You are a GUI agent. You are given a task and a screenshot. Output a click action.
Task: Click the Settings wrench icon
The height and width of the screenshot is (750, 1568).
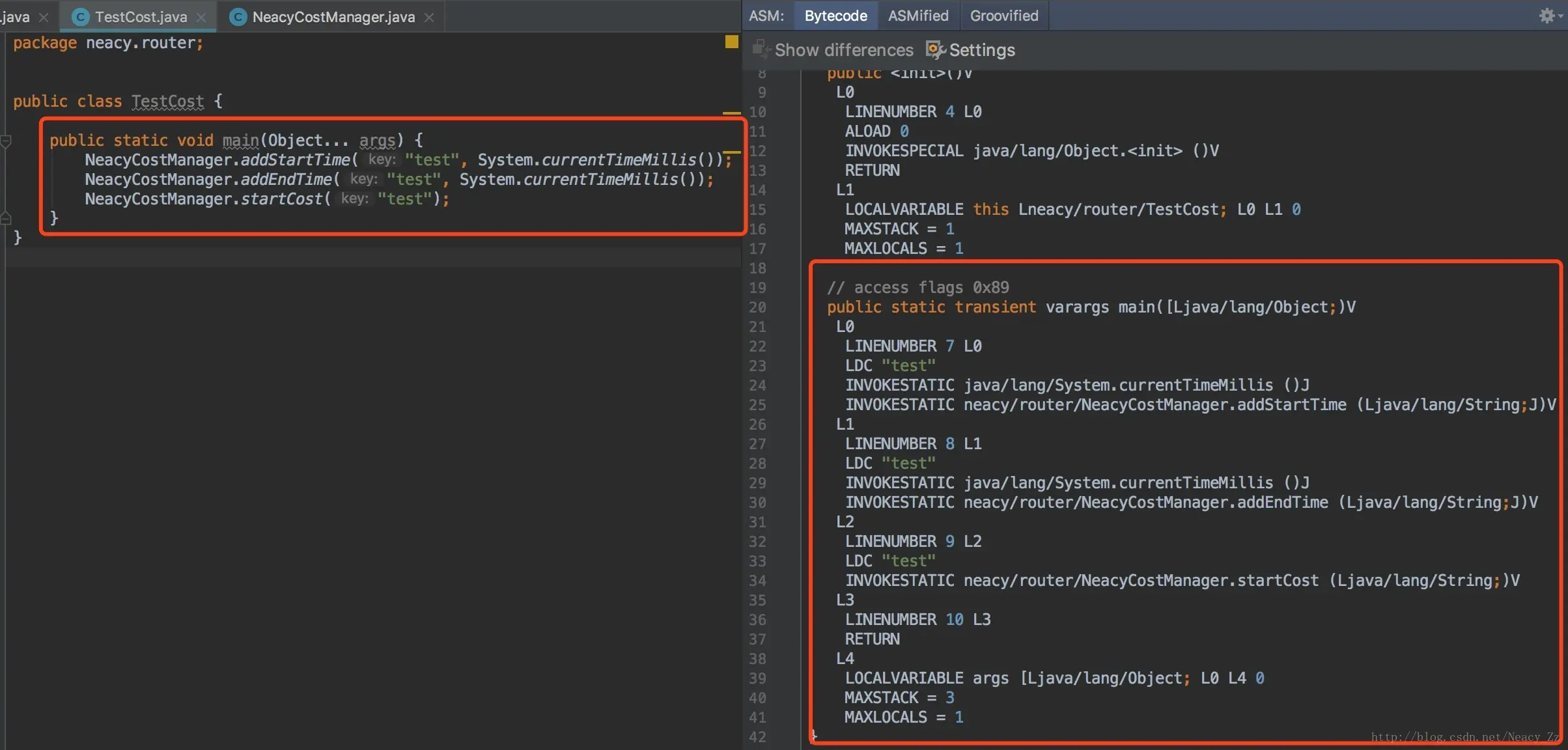click(x=935, y=49)
